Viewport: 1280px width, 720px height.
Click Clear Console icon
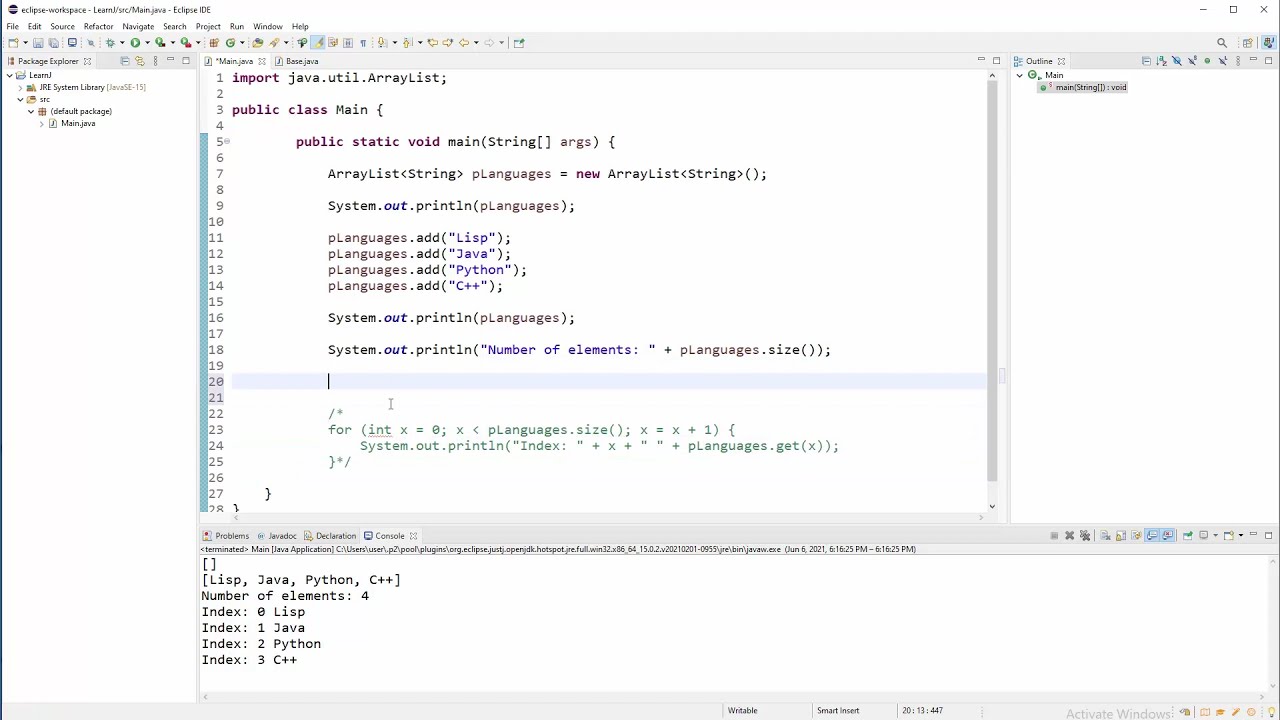(1105, 536)
